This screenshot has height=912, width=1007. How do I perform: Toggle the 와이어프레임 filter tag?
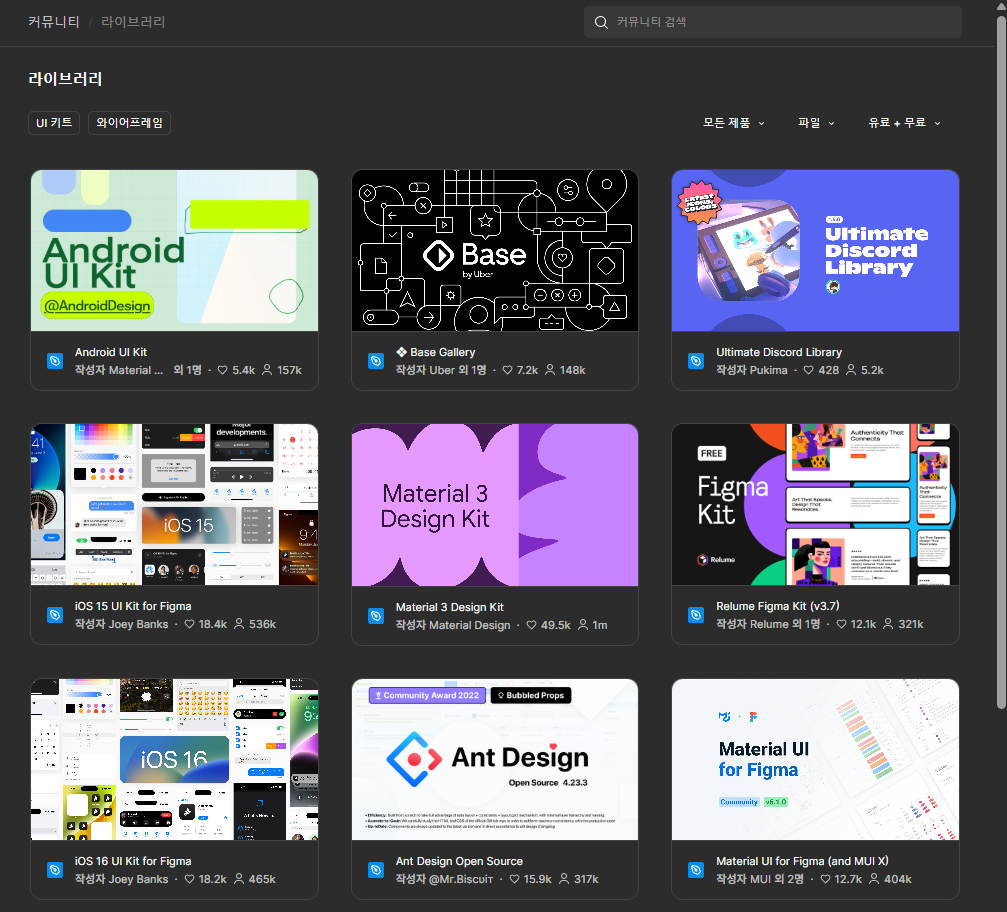click(x=129, y=123)
